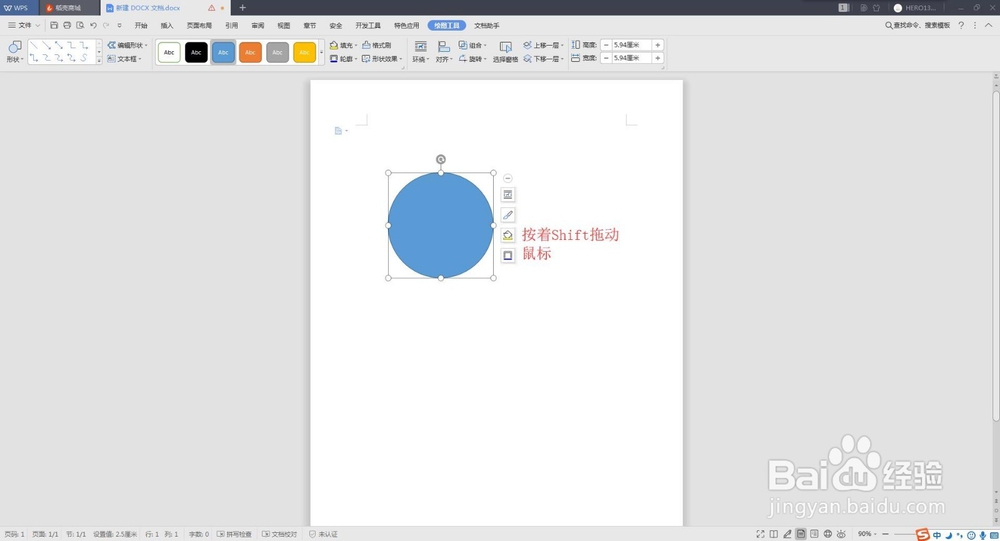This screenshot has height=541, width=1000.
Task: Undo the last action
Action: [x=93, y=26]
